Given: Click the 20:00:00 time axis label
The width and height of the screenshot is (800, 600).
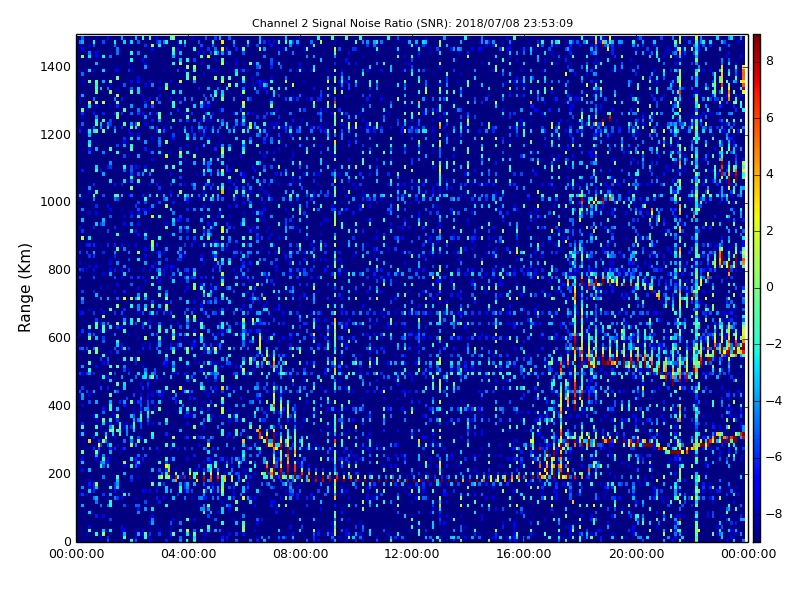Looking at the screenshot, I should click(x=636, y=554).
